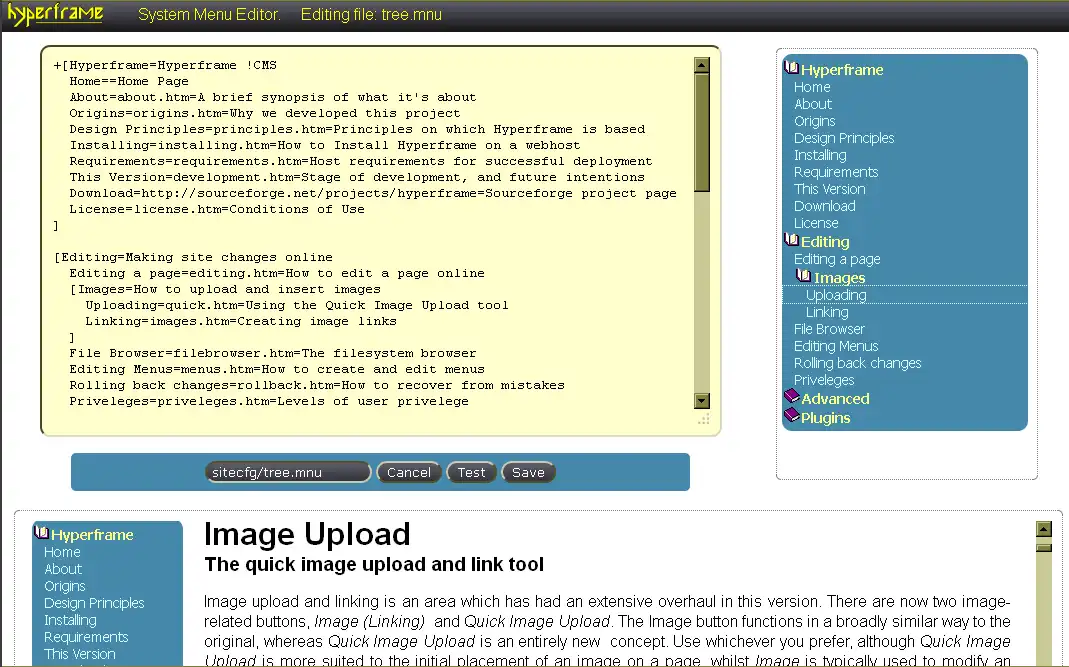Collapse the Editing book icon in the right menu

(792, 240)
